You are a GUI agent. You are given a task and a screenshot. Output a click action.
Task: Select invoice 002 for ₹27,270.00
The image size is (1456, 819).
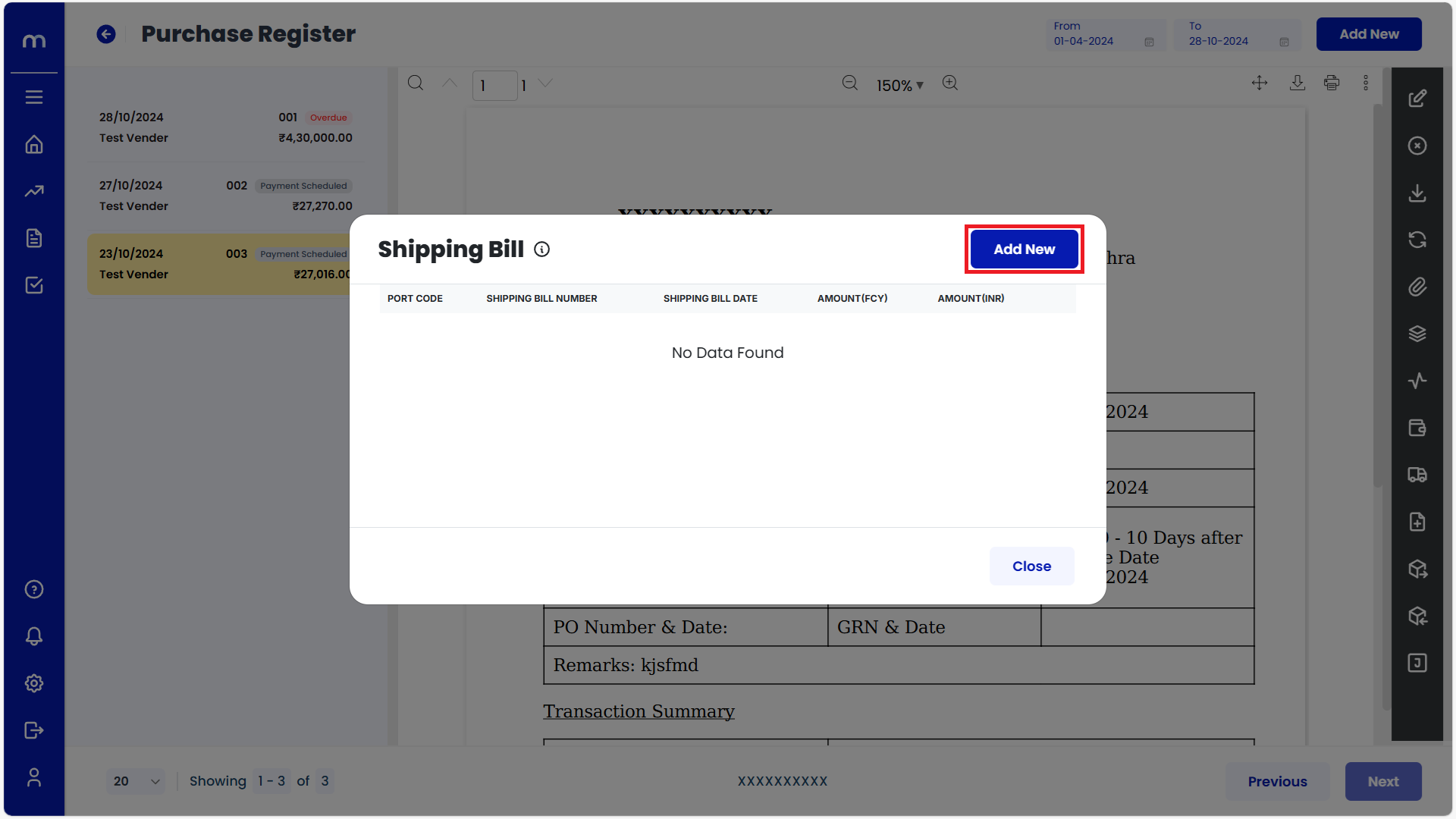225,196
